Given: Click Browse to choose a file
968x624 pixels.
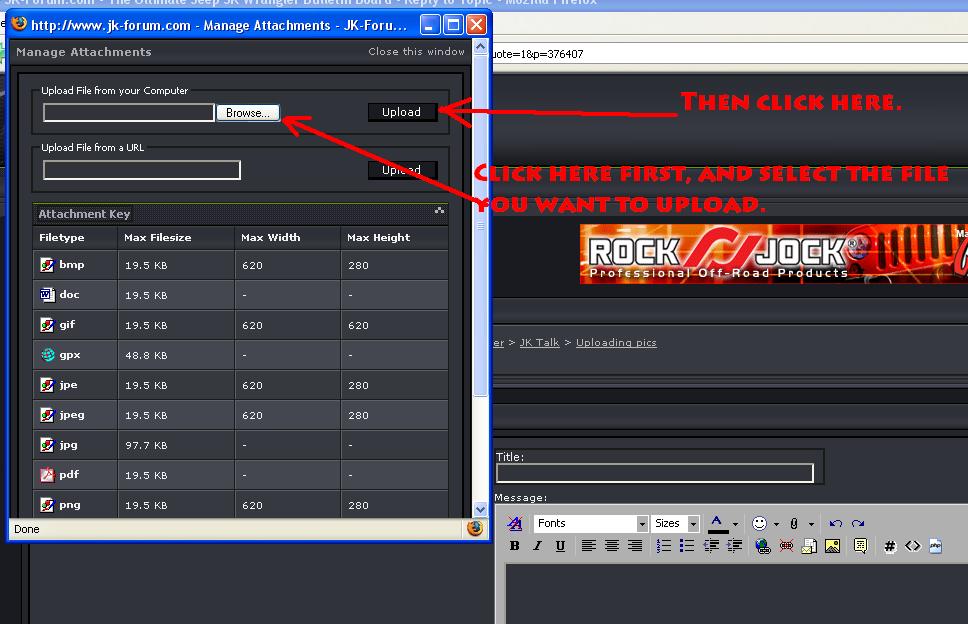Looking at the screenshot, I should 248,113.
